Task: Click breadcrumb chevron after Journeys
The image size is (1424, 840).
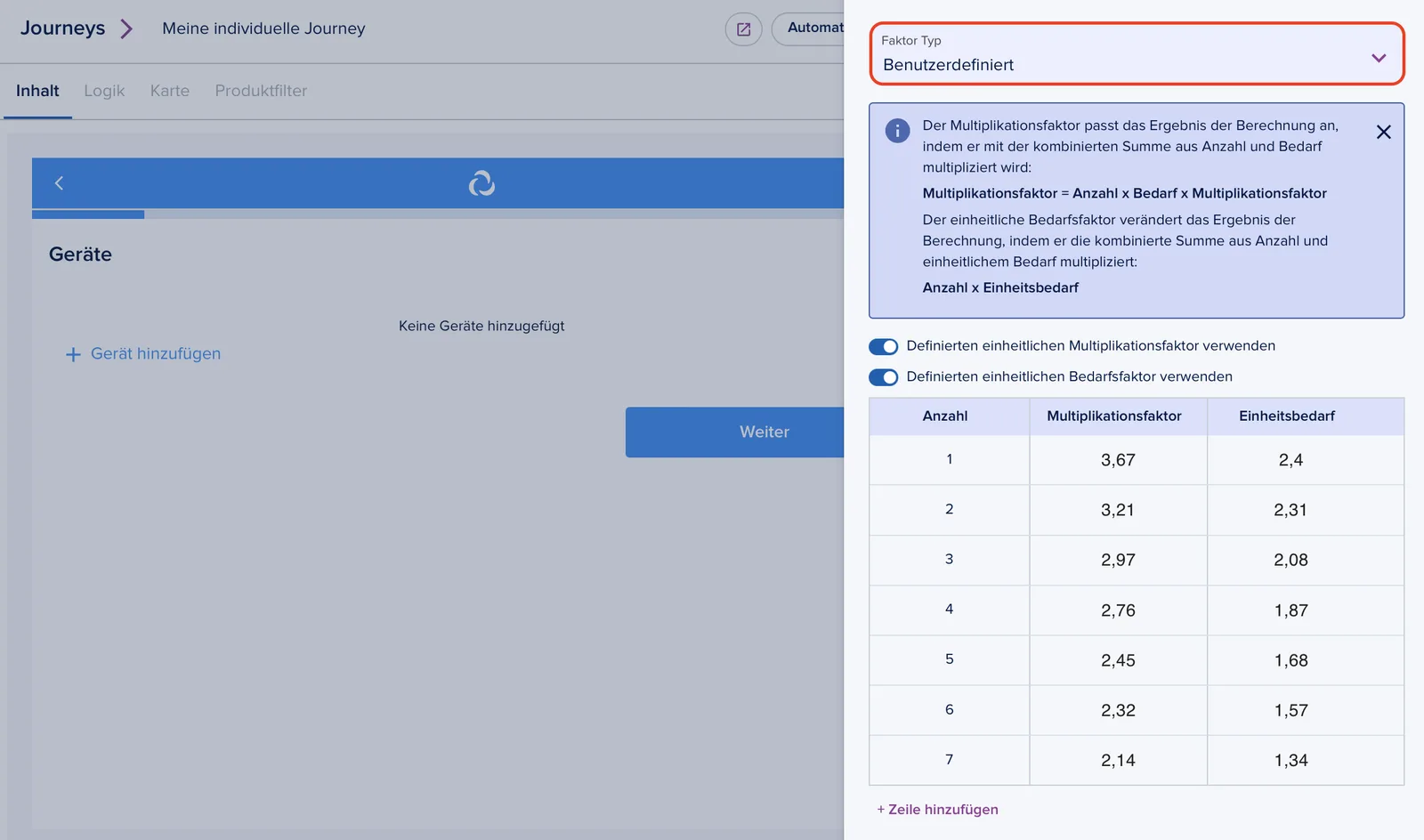Action: click(x=126, y=28)
